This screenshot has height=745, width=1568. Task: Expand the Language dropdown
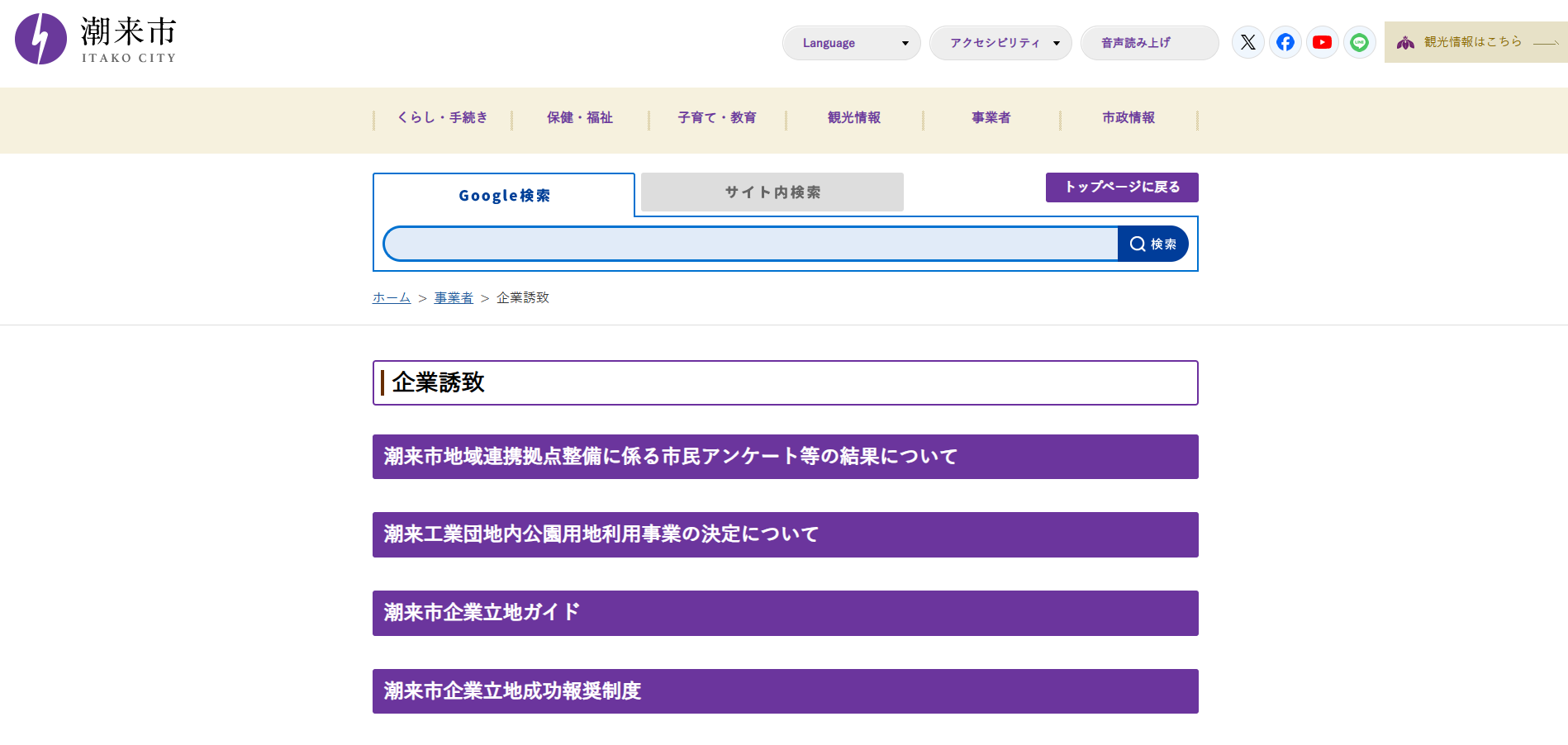(x=851, y=43)
